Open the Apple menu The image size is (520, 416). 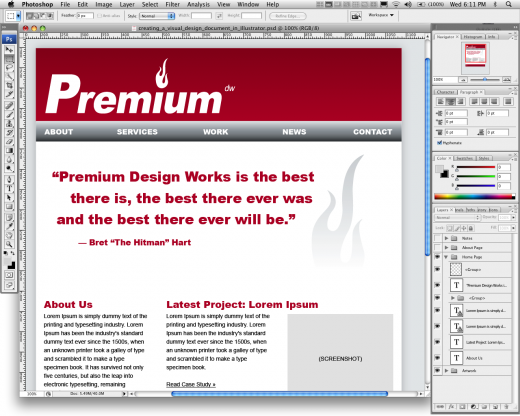pos(11,4)
